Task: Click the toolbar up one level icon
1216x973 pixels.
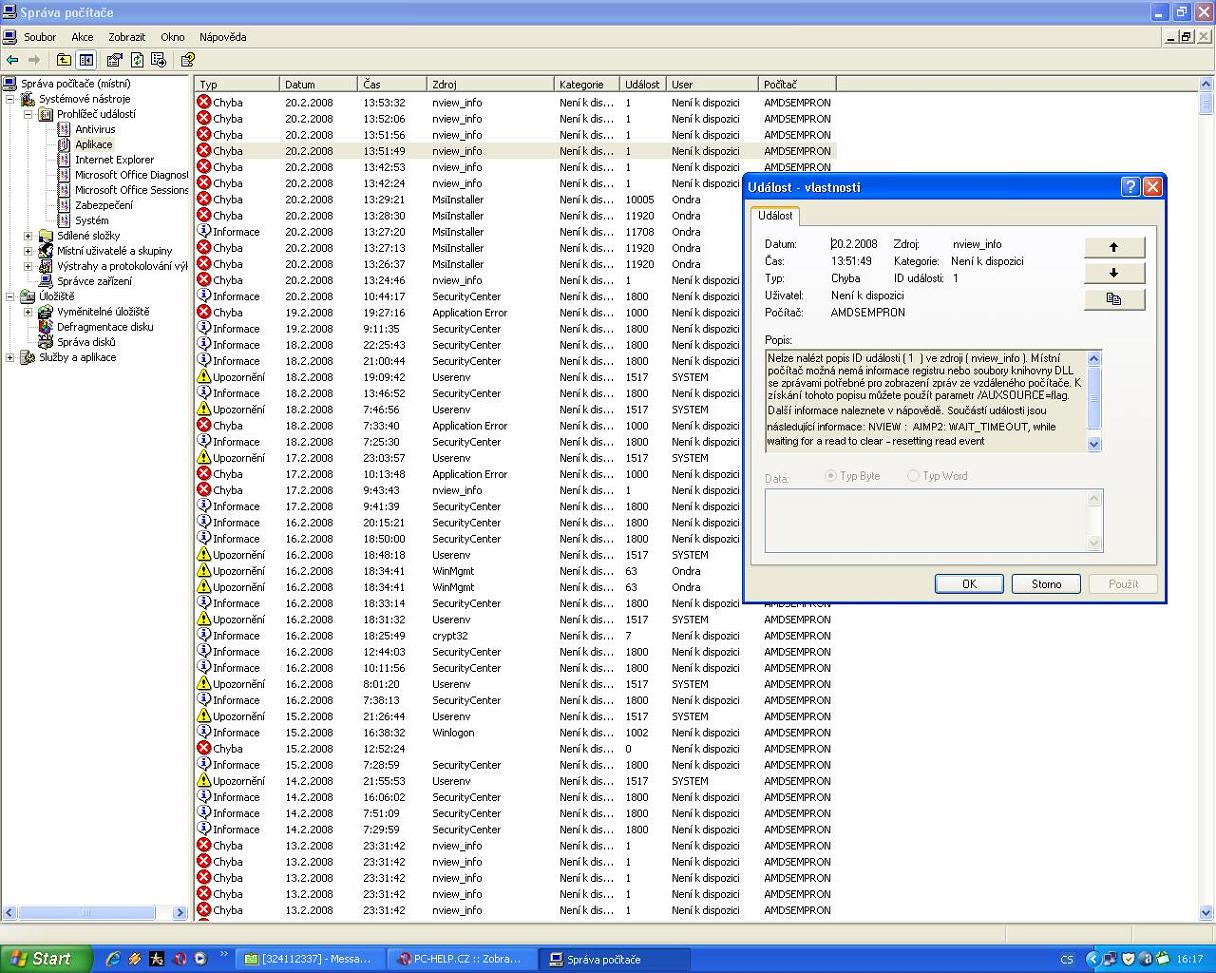Action: point(64,60)
